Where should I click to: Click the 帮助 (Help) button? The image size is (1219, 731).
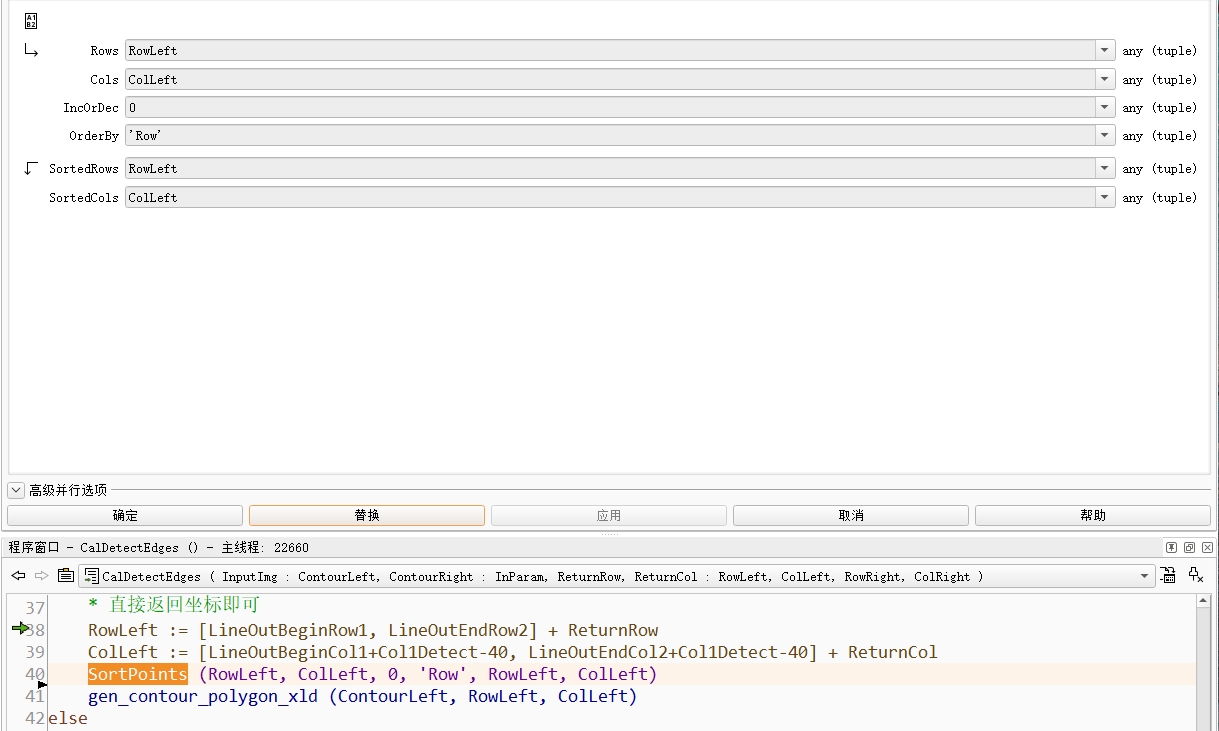(x=1093, y=515)
